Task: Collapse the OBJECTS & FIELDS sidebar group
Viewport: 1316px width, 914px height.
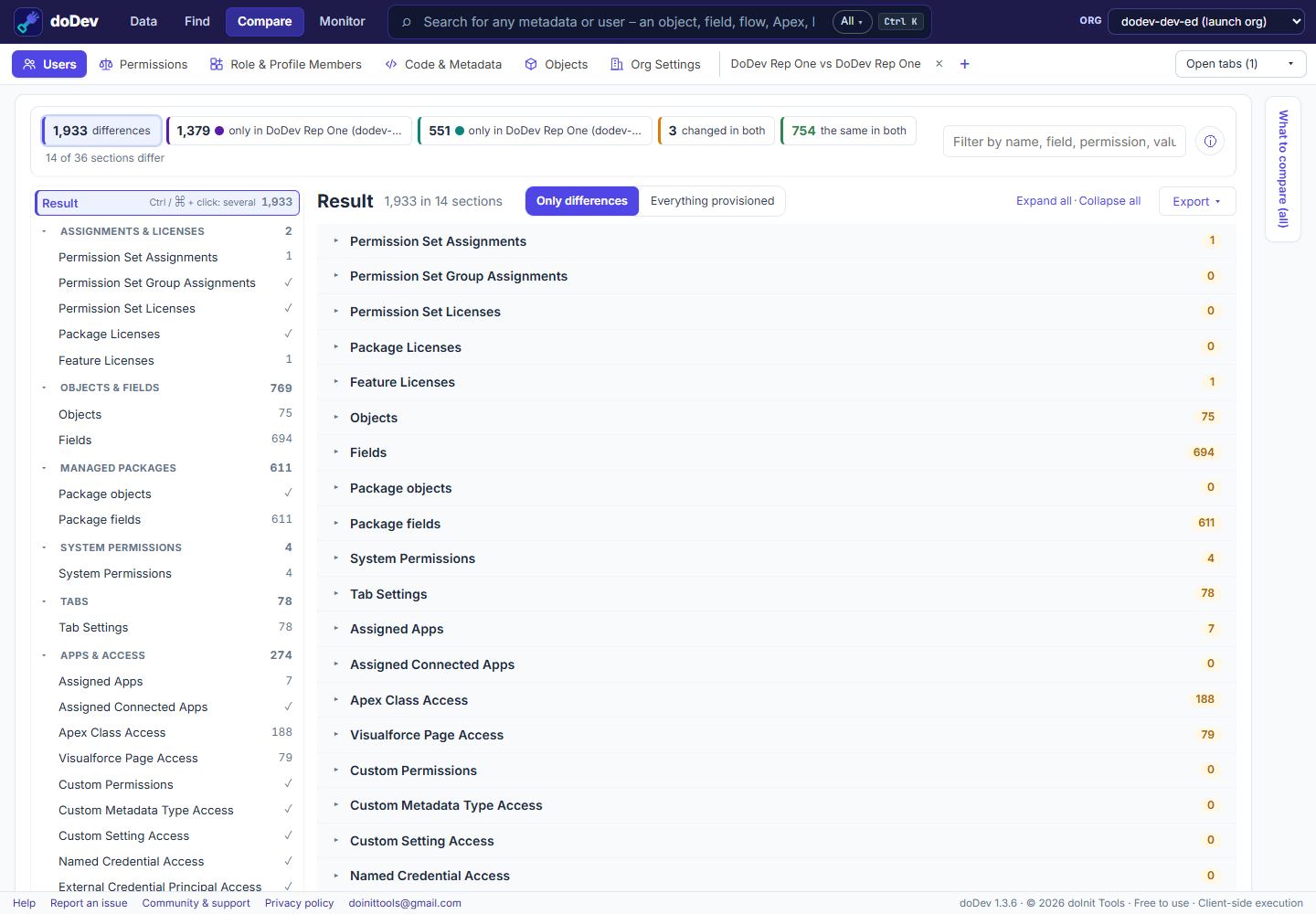Action: [44, 388]
